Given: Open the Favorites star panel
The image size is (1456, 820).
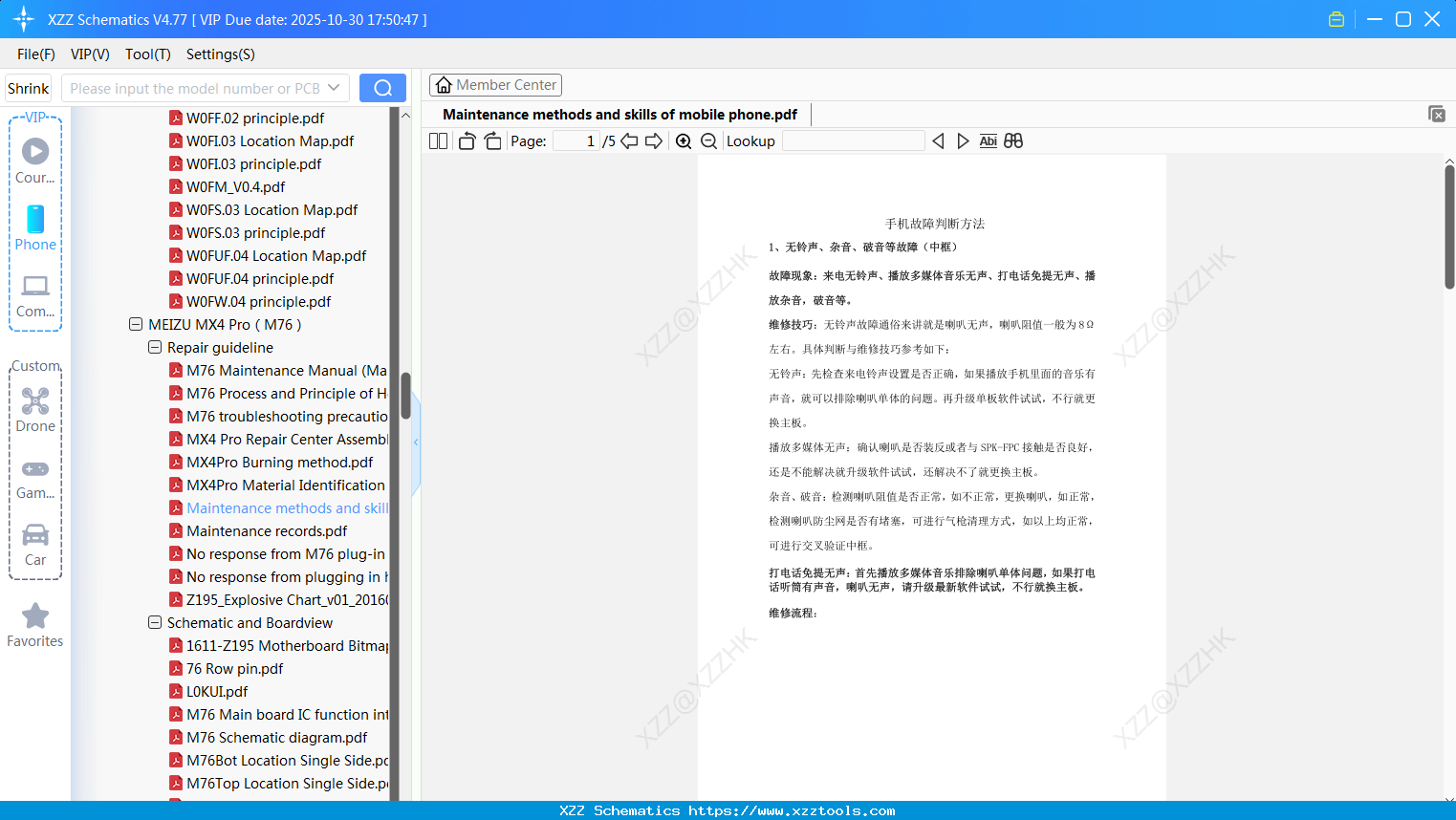Looking at the screenshot, I should coord(35,615).
